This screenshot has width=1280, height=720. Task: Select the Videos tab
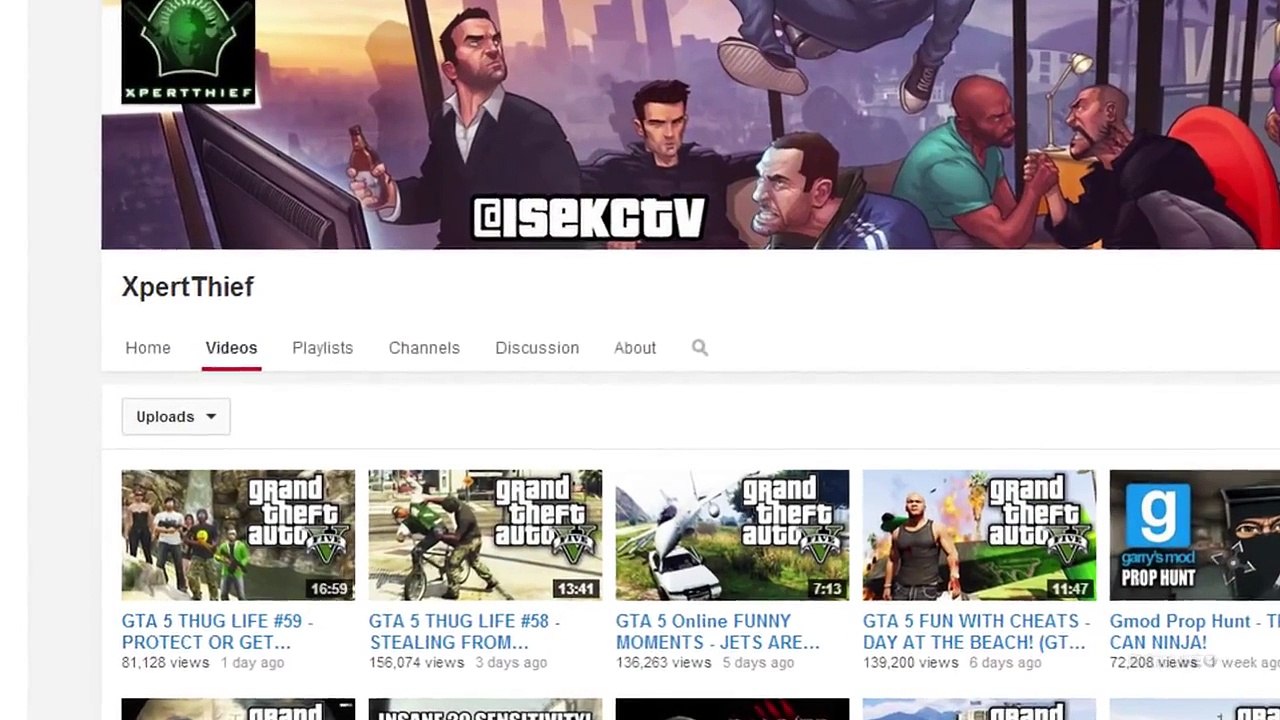tap(231, 348)
